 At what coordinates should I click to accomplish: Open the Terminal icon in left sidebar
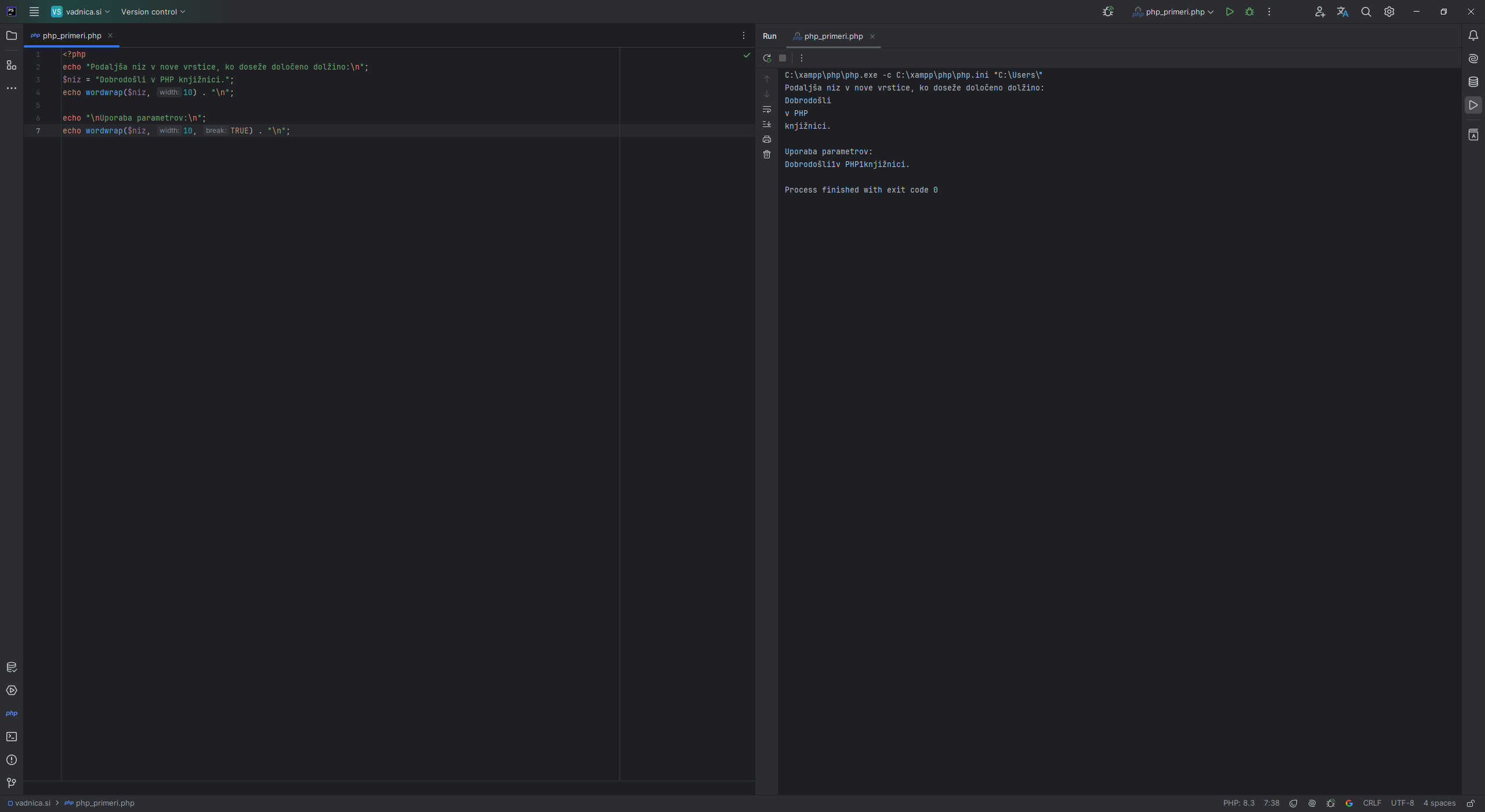pos(12,736)
